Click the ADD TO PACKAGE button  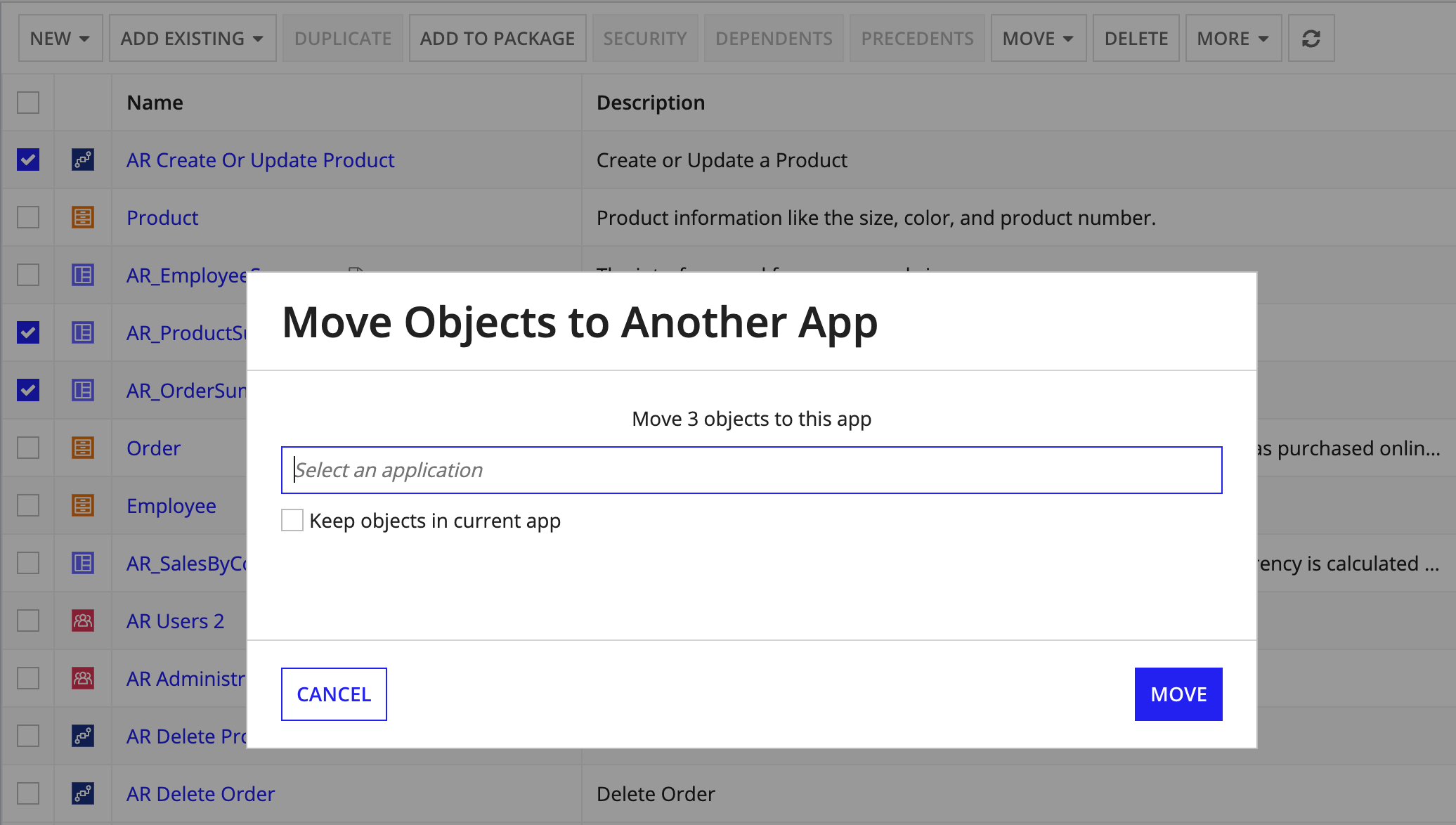coord(498,39)
